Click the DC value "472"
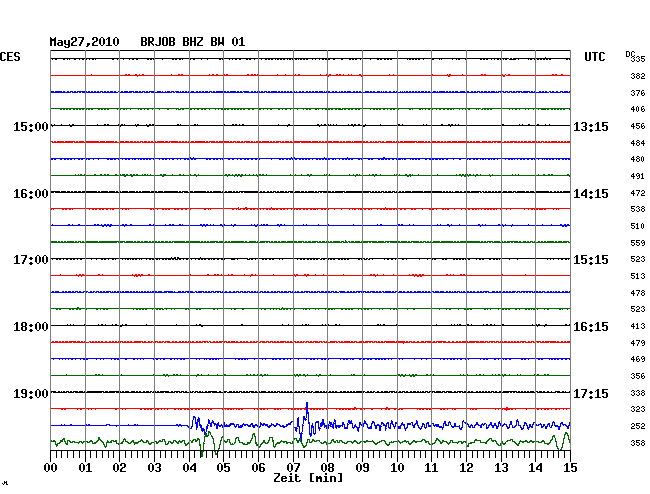Image resolution: width=650 pixels, height=494 pixels. 638,193
